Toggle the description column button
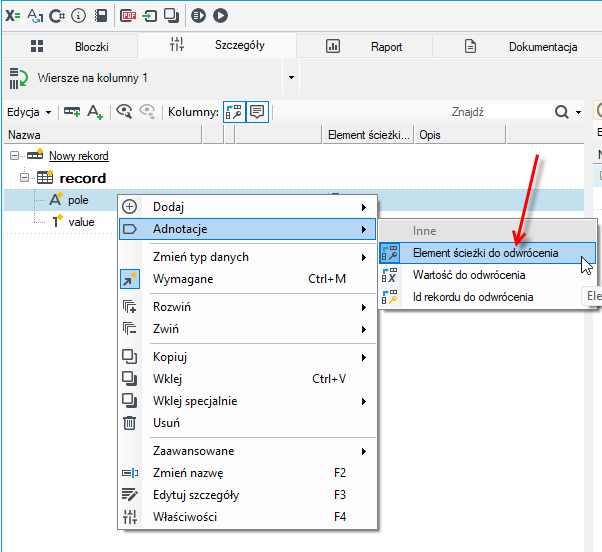Screen dimensions: 602x552 coord(257,112)
